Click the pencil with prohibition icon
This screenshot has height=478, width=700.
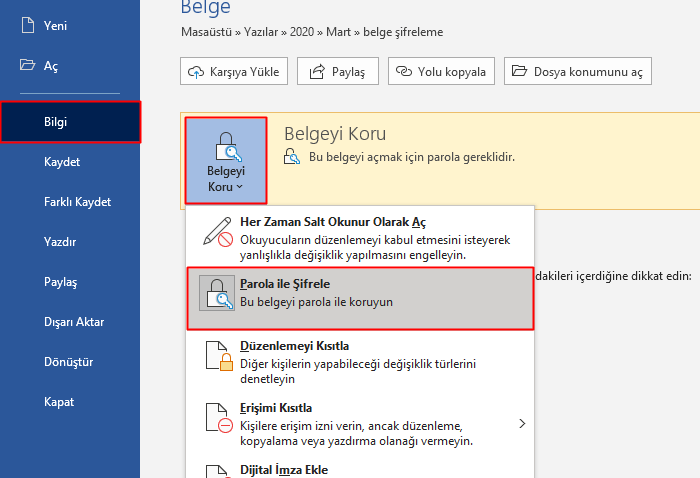(x=218, y=232)
